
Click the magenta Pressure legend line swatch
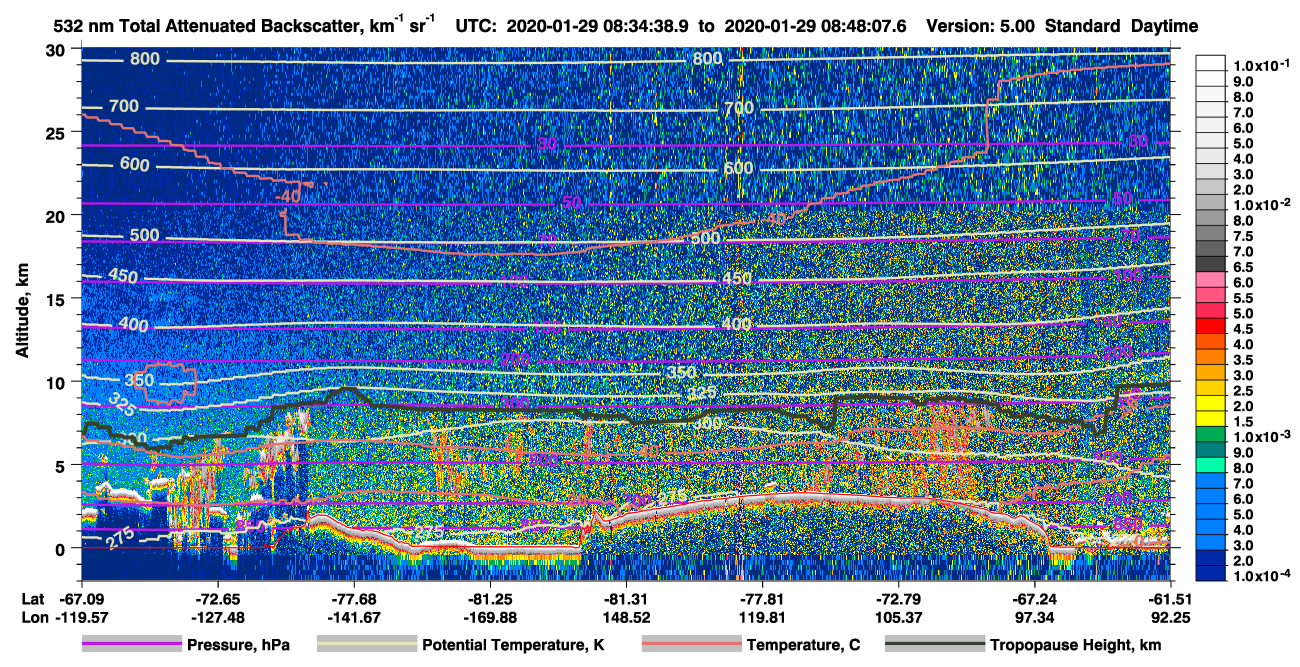[x=130, y=645]
